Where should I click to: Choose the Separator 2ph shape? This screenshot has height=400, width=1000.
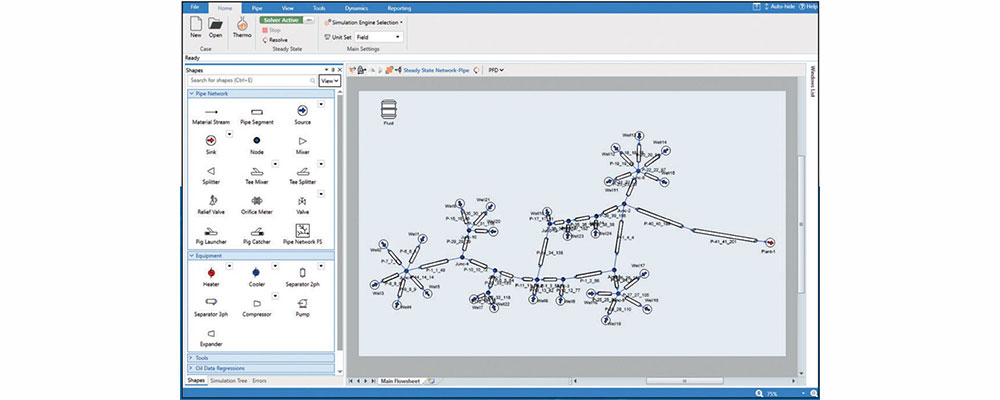tap(302, 276)
